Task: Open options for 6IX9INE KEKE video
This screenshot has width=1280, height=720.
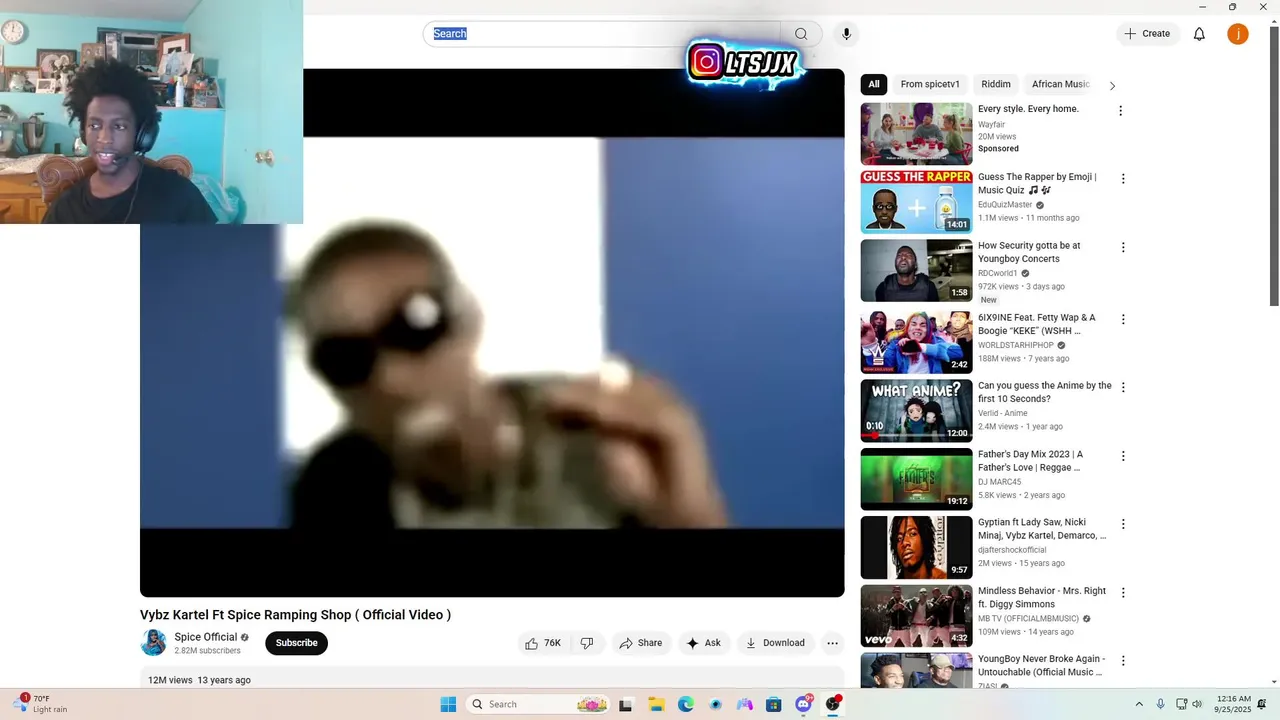Action: [1123, 319]
